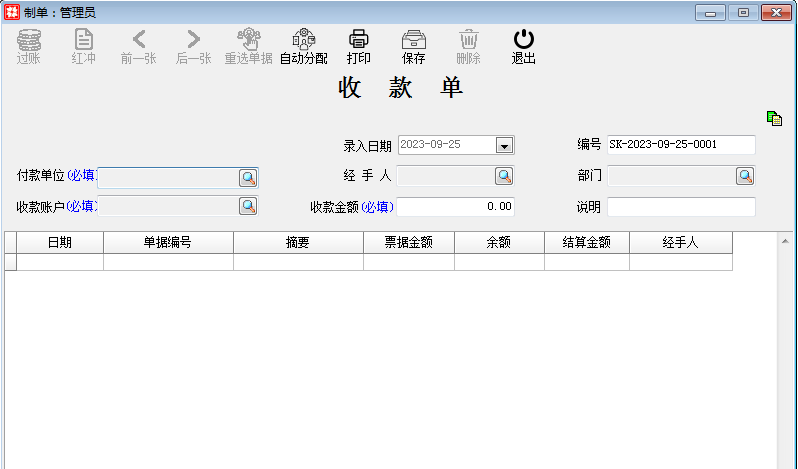Open lookup for 部门 field
Screen dimensions: 798x469
coord(745,176)
